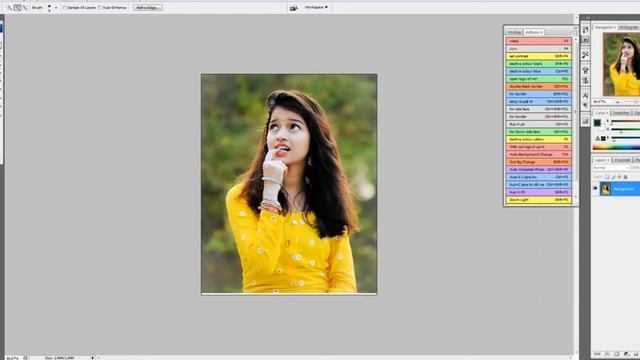Switch to the Color tab
Image resolution: width=640 pixels, height=360 pixels.
coord(601,113)
